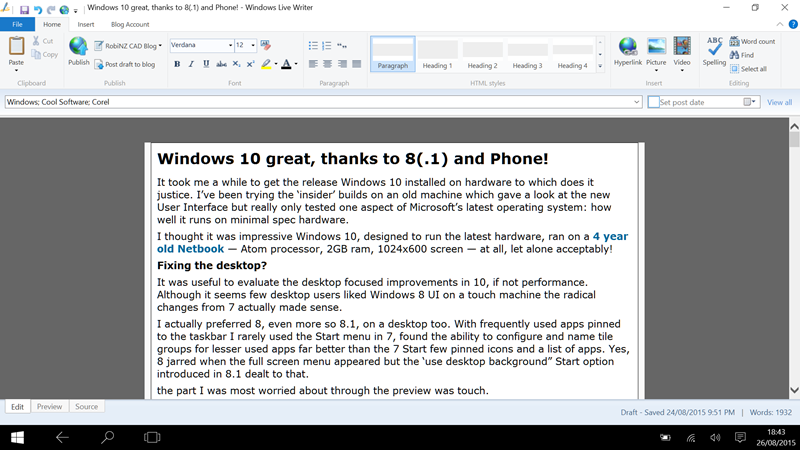Click the clear formatting icon
The image size is (800, 450).
click(265, 45)
